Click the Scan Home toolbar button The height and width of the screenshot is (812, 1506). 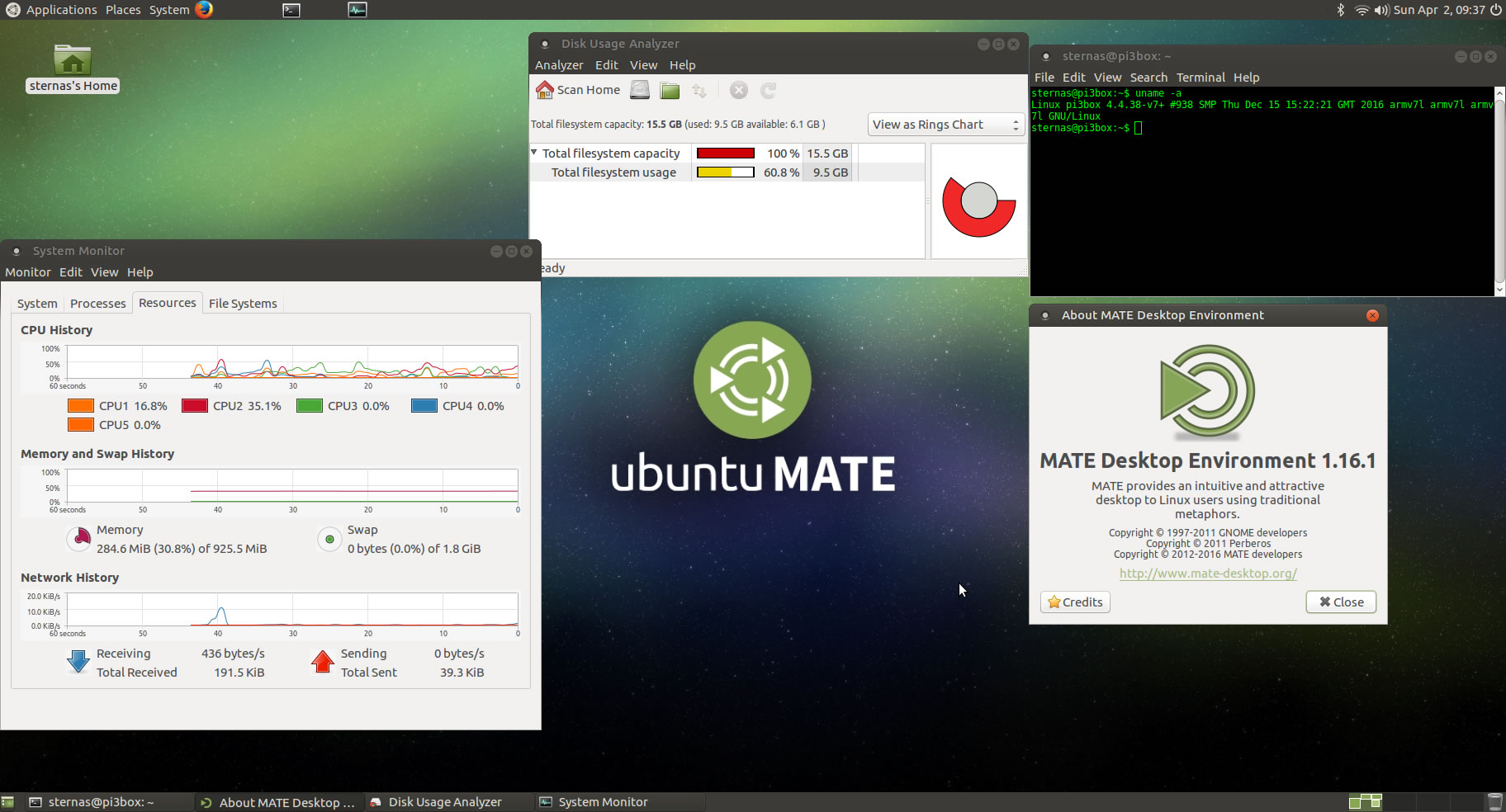point(578,90)
